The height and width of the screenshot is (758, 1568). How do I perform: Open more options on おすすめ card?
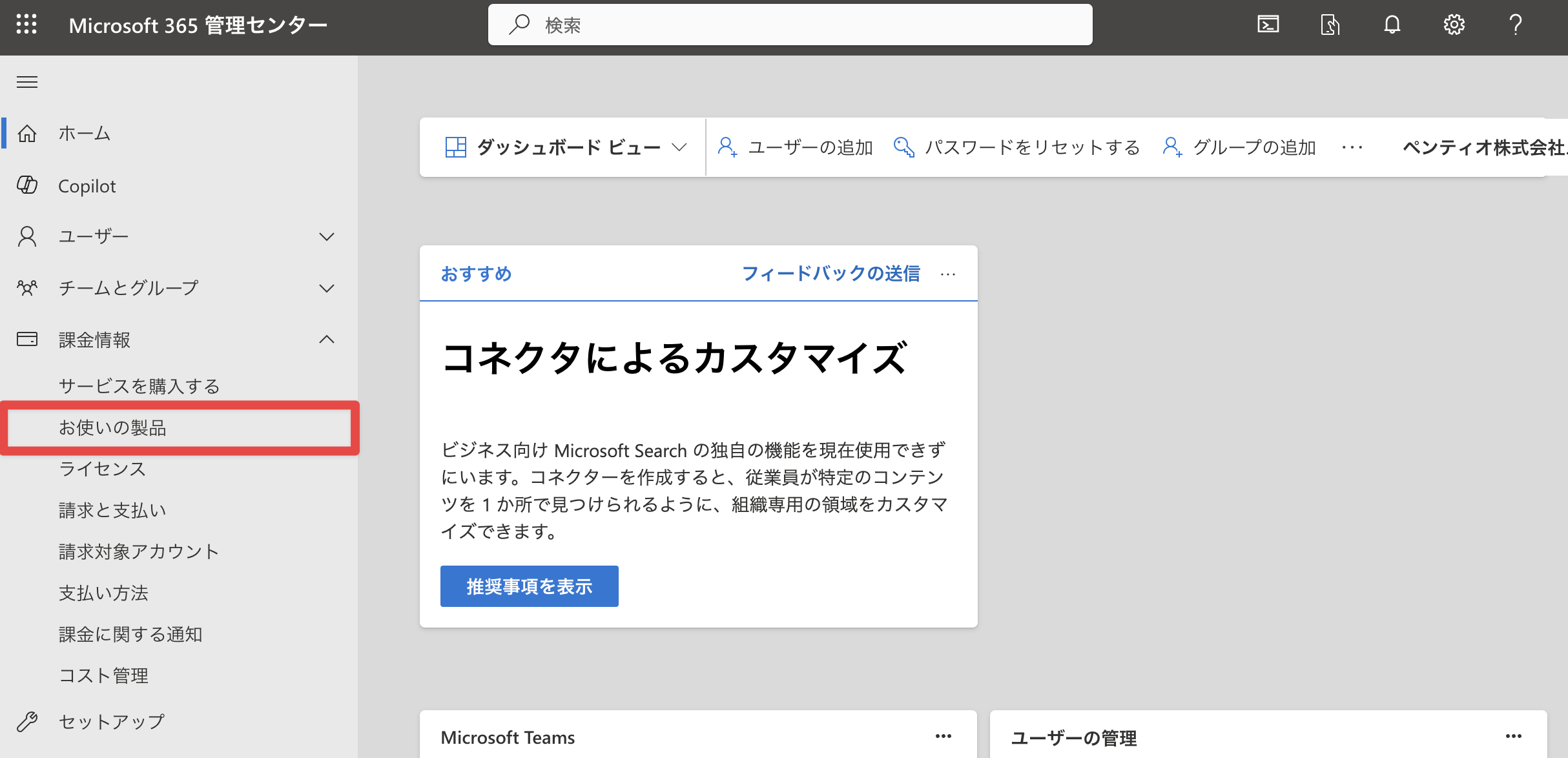pyautogui.click(x=948, y=274)
